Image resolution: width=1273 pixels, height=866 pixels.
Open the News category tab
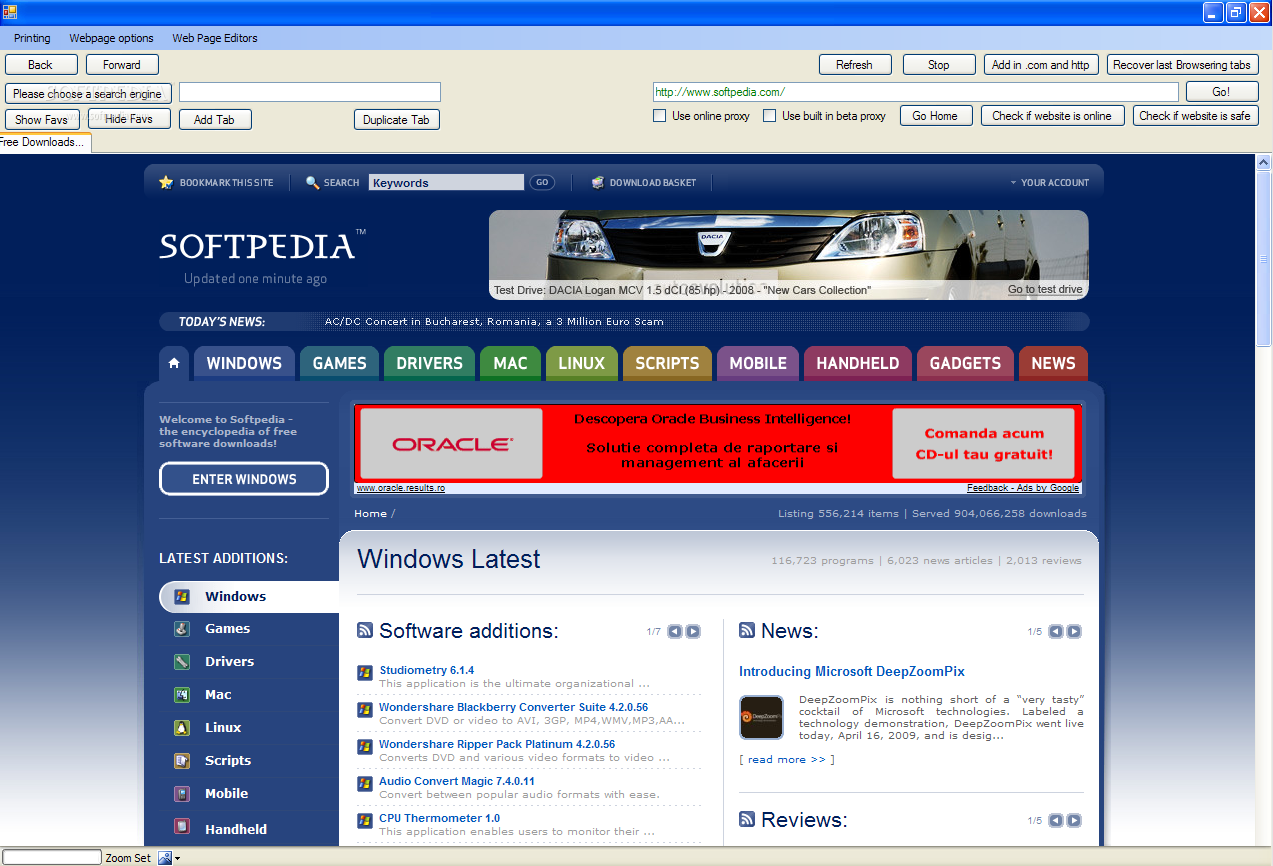coord(1053,364)
